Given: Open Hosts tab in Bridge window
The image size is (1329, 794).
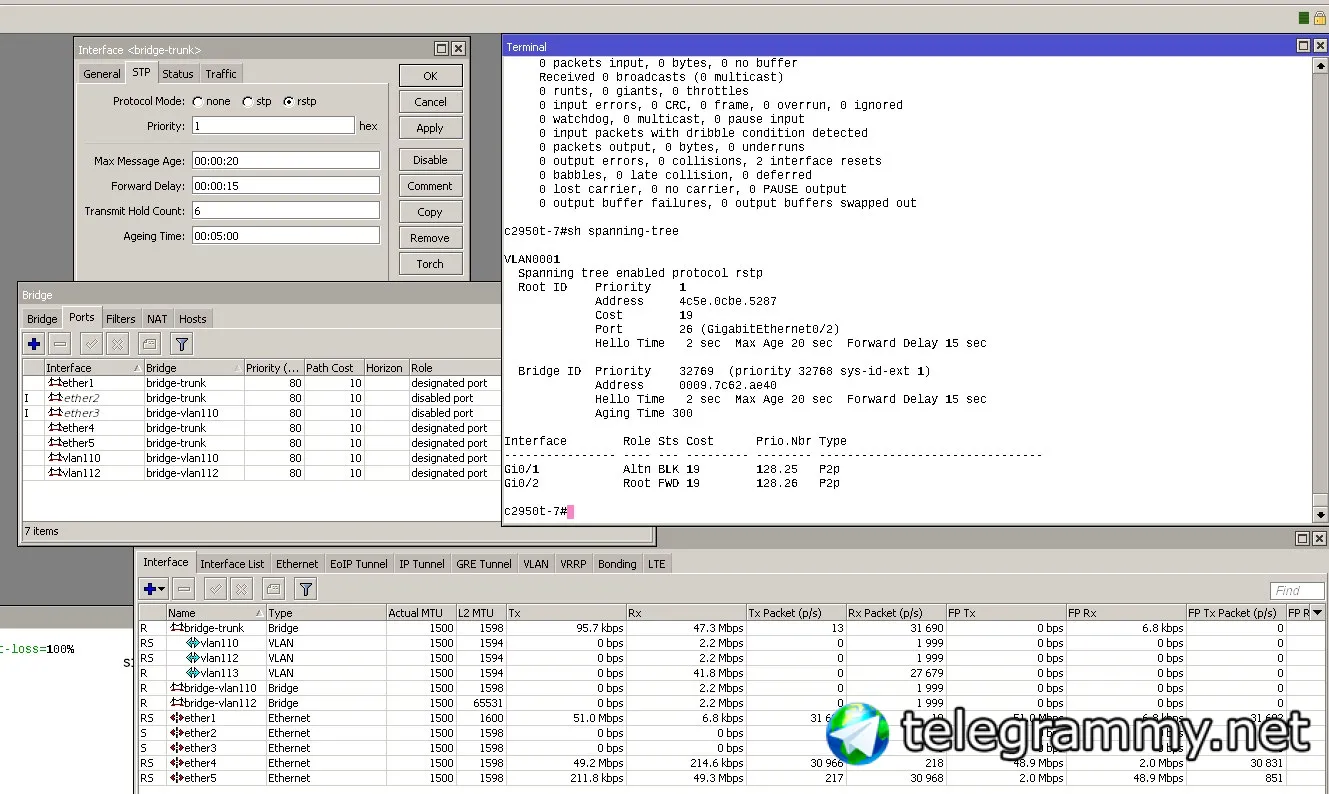Looking at the screenshot, I should tap(193, 319).
